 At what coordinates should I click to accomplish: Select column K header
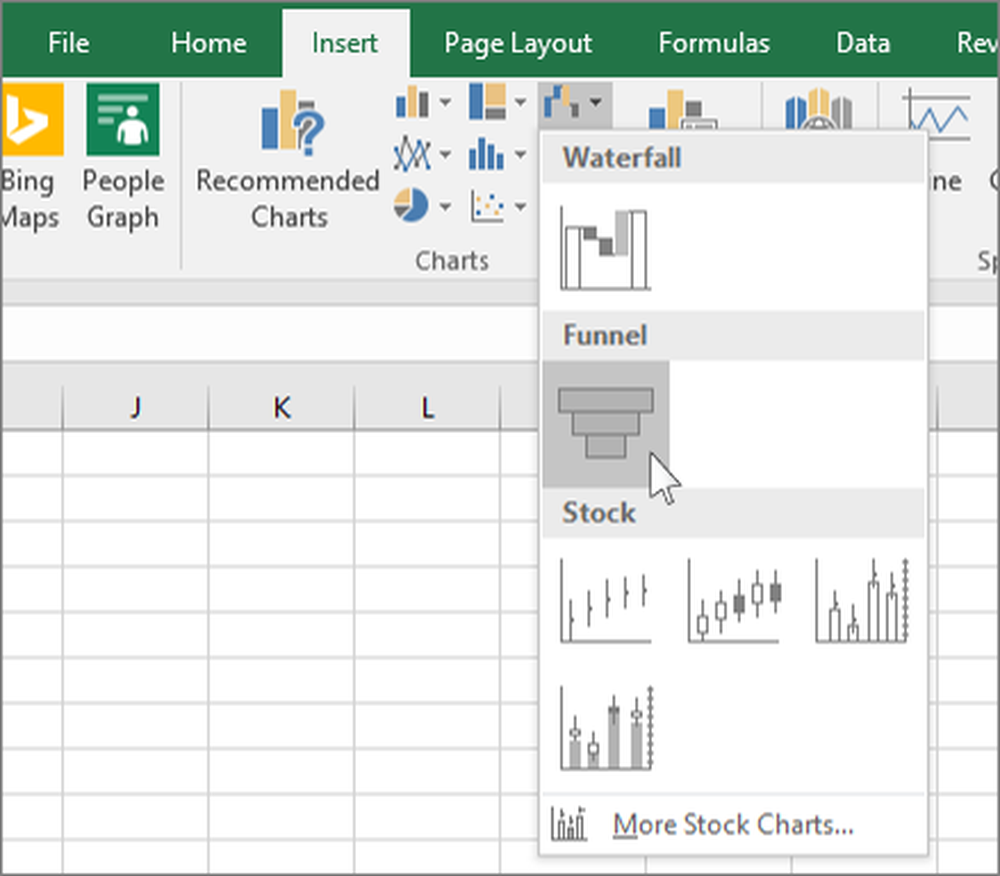tap(281, 408)
